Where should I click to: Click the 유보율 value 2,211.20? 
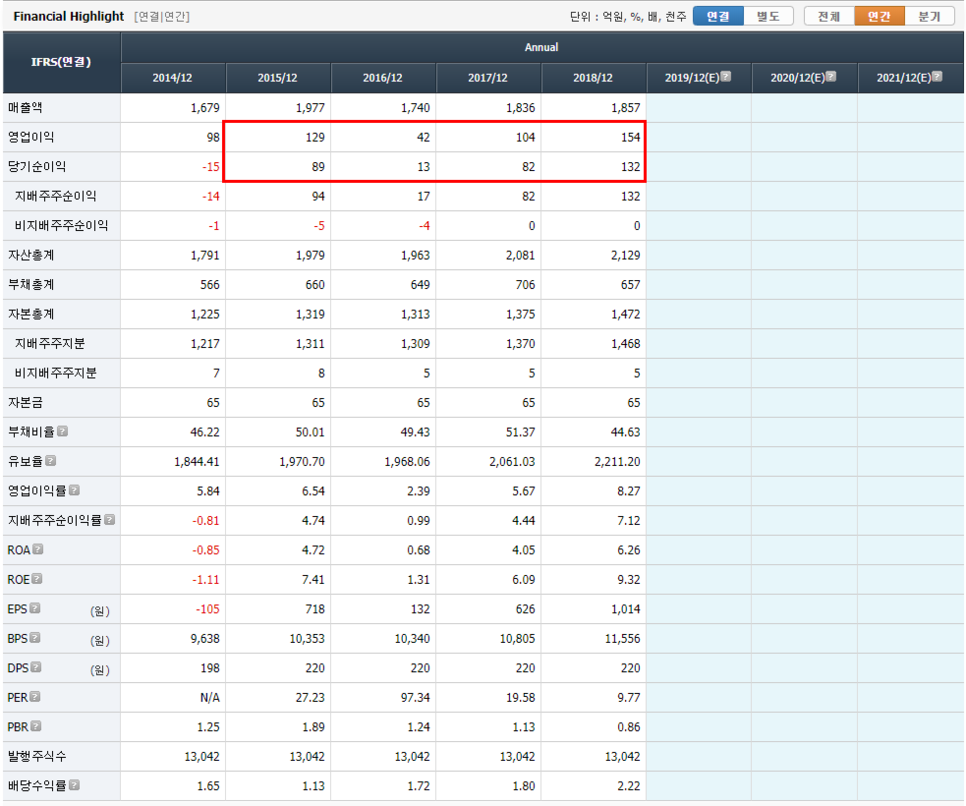[x=617, y=461]
